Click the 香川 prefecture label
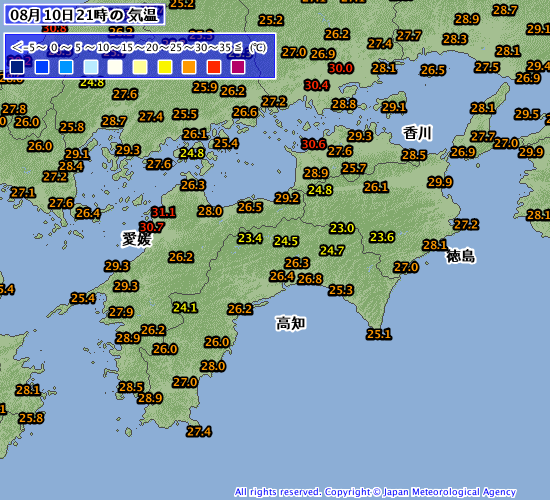Image resolution: width=550 pixels, height=500 pixels. [x=417, y=133]
